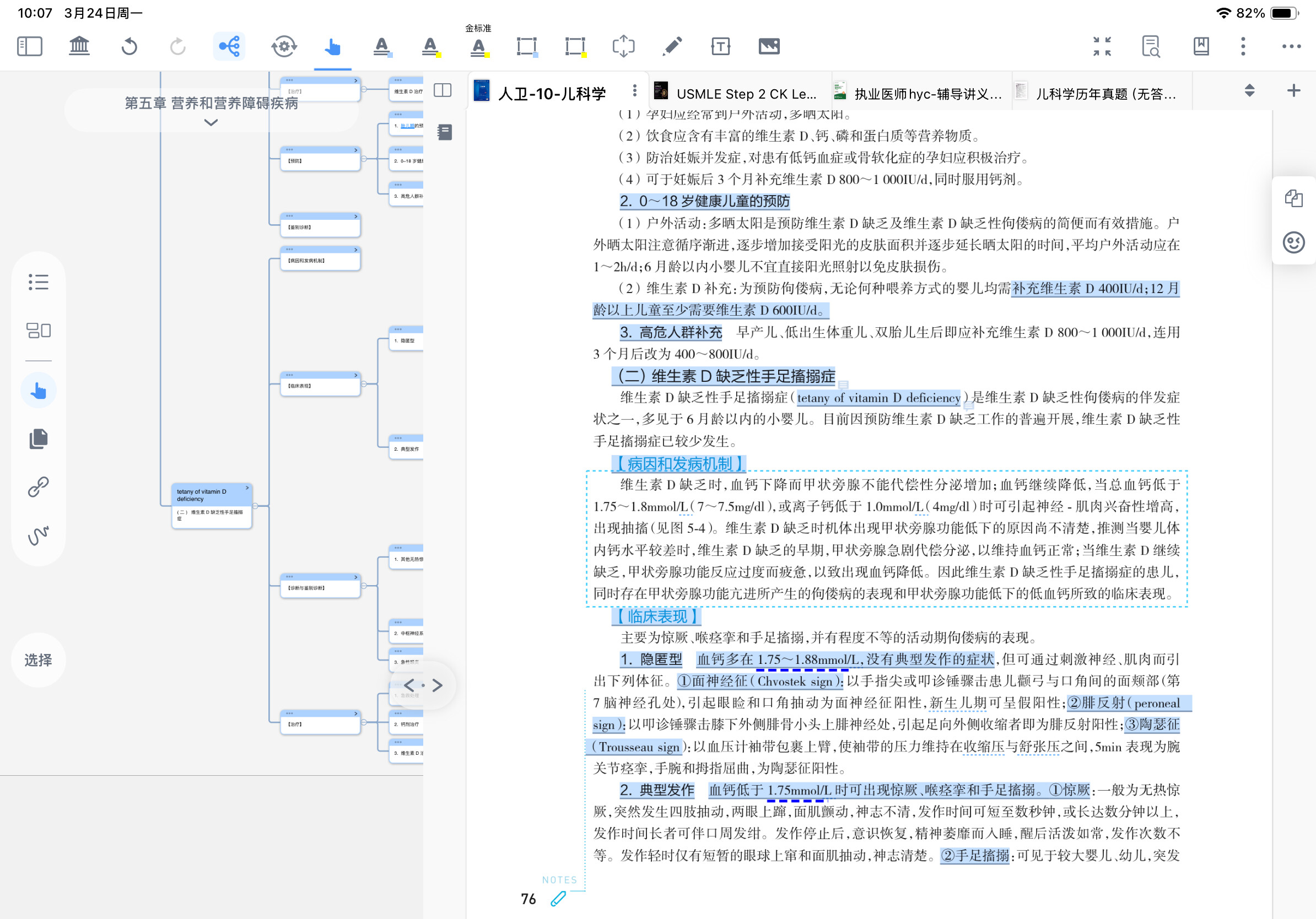
Task: Open the bookmarks icon
Action: coord(1201,46)
